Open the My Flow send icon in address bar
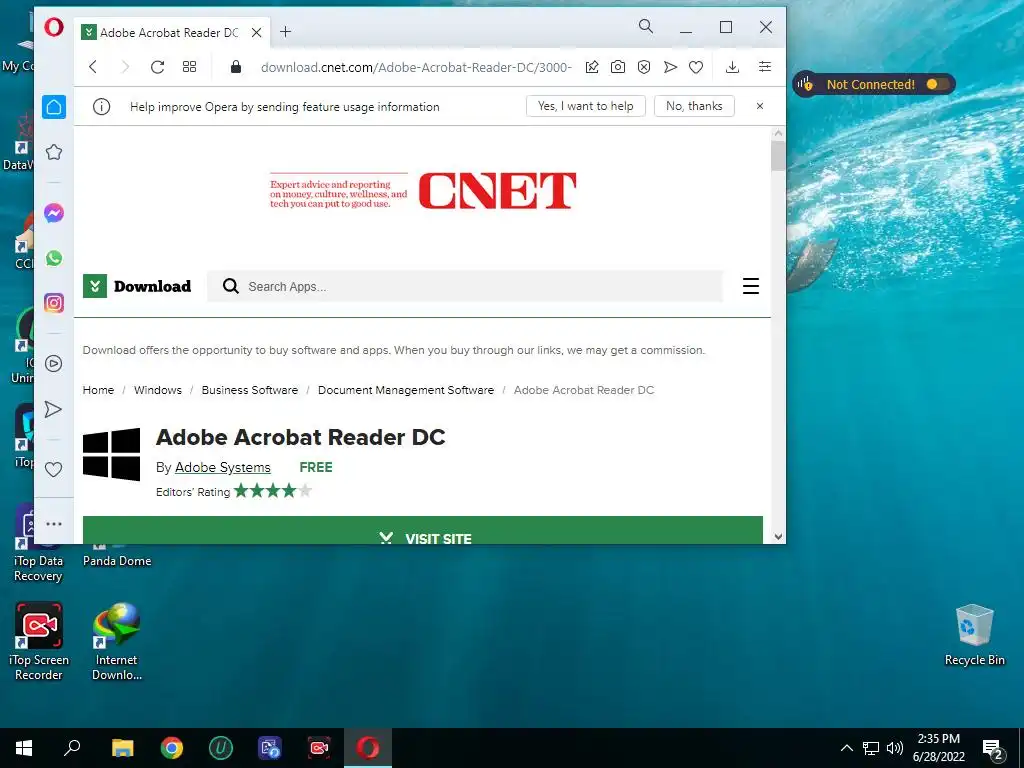Screen dimensions: 1024x768 tap(670, 67)
